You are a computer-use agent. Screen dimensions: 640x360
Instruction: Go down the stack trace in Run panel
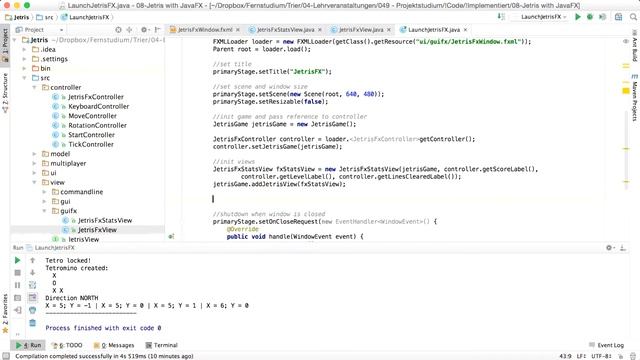tap(33, 273)
